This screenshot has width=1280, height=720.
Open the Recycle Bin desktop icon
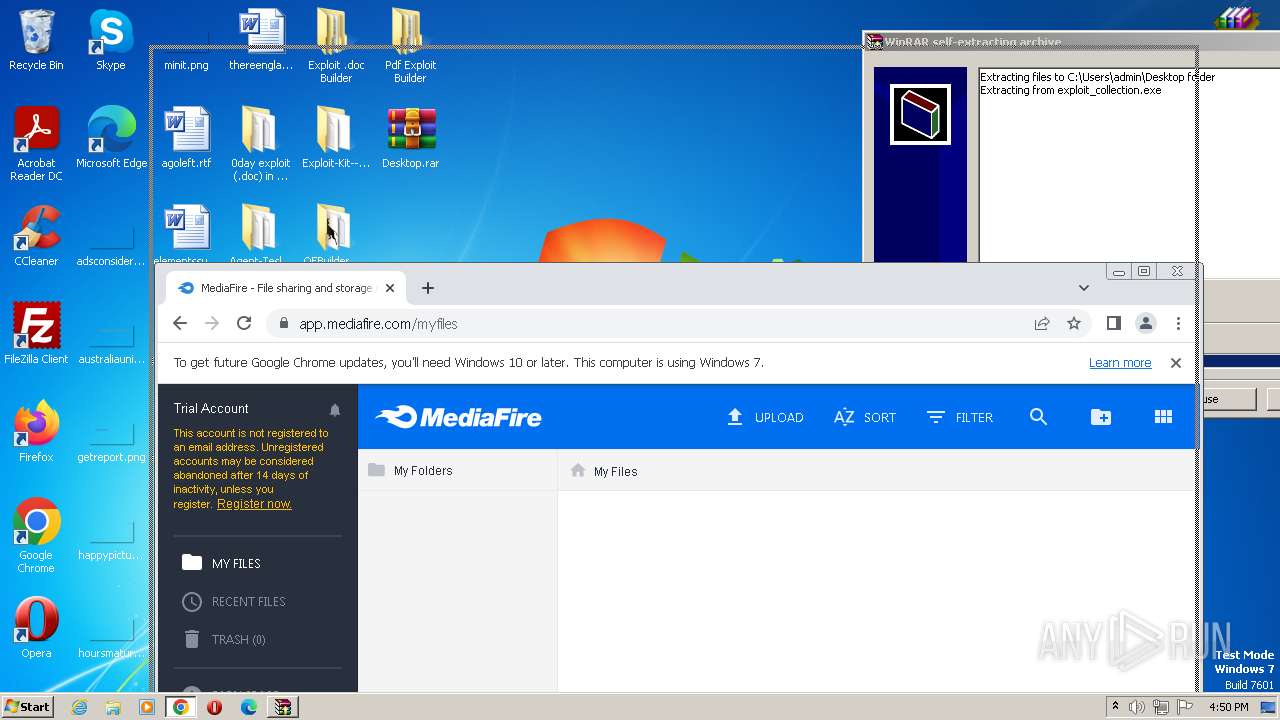(x=36, y=40)
